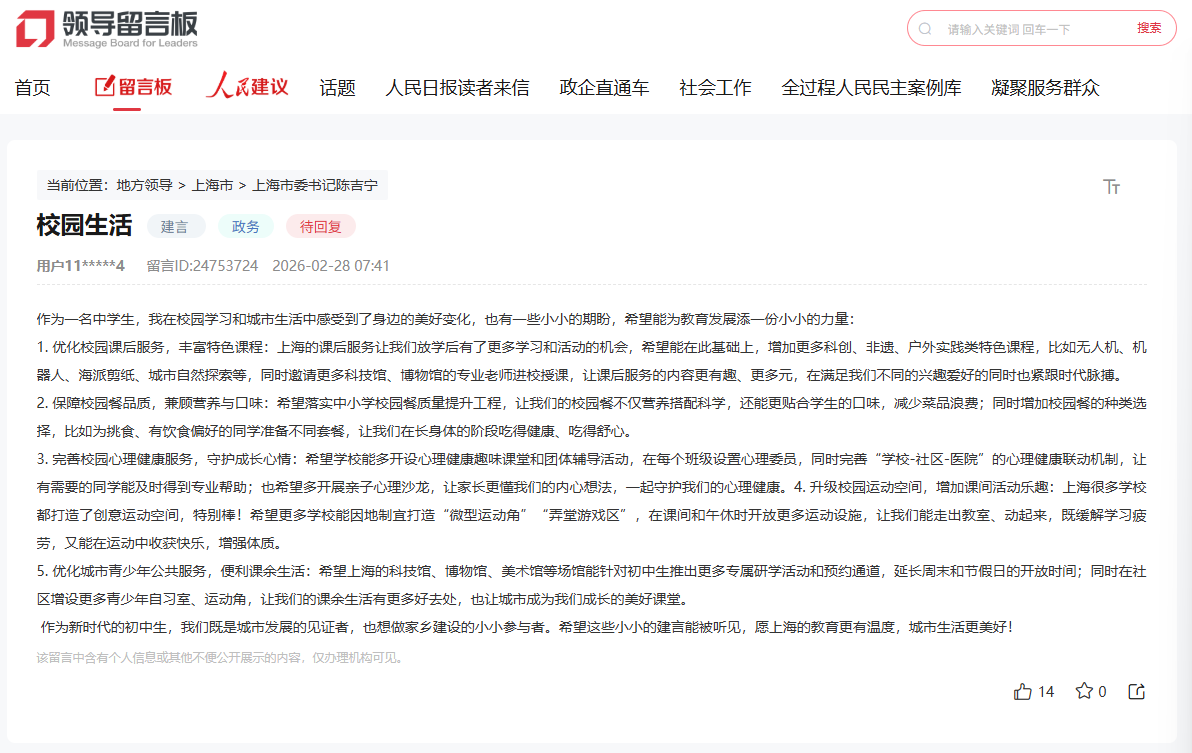Switch to the 话题 tab
Image resolution: width=1192 pixels, height=753 pixels.
[336, 87]
